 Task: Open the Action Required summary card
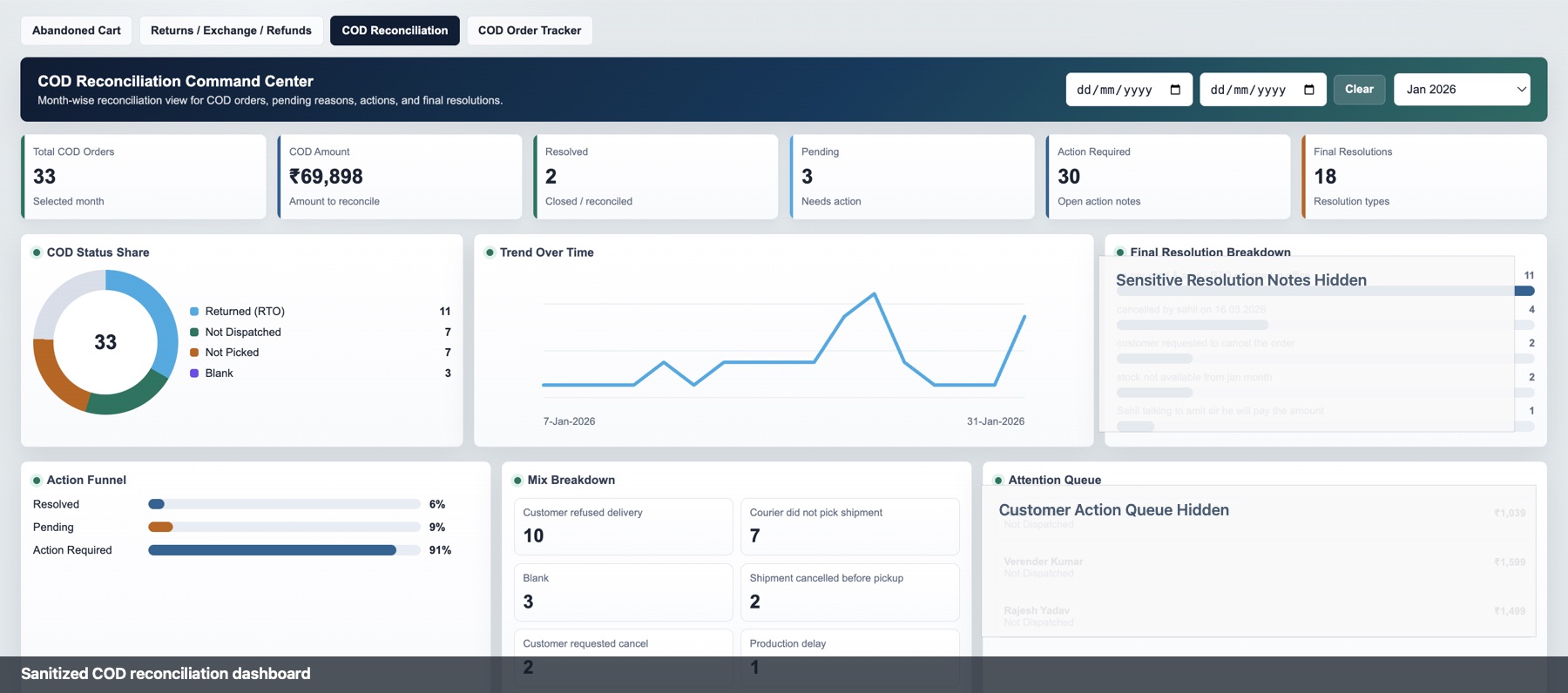click(1168, 177)
